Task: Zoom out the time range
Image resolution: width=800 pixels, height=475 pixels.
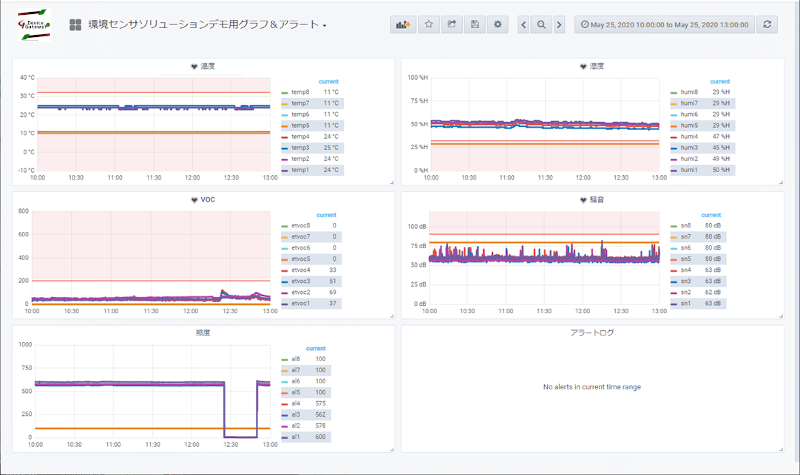Action: (x=541, y=24)
